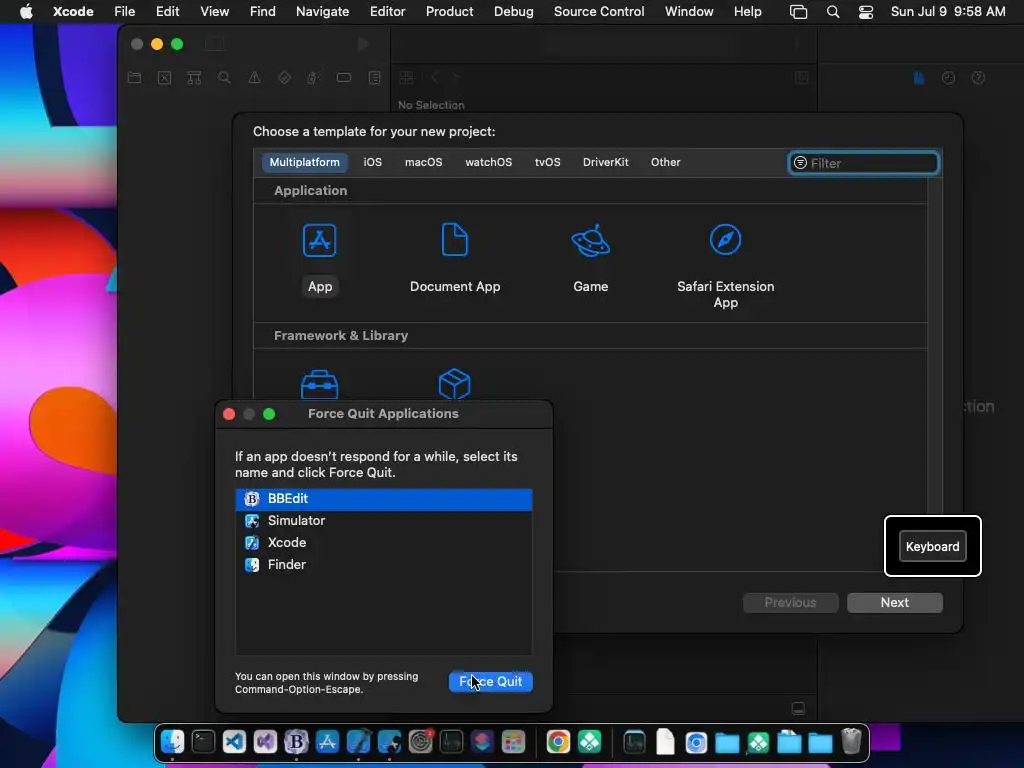Open Spotlight search in menu bar
1024x768 pixels.
[833, 12]
